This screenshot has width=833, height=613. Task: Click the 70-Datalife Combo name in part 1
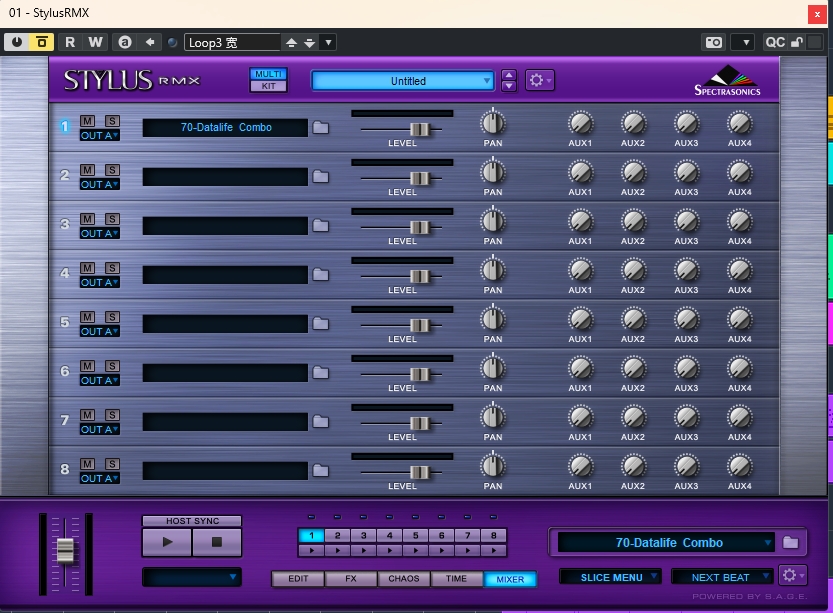click(x=226, y=127)
